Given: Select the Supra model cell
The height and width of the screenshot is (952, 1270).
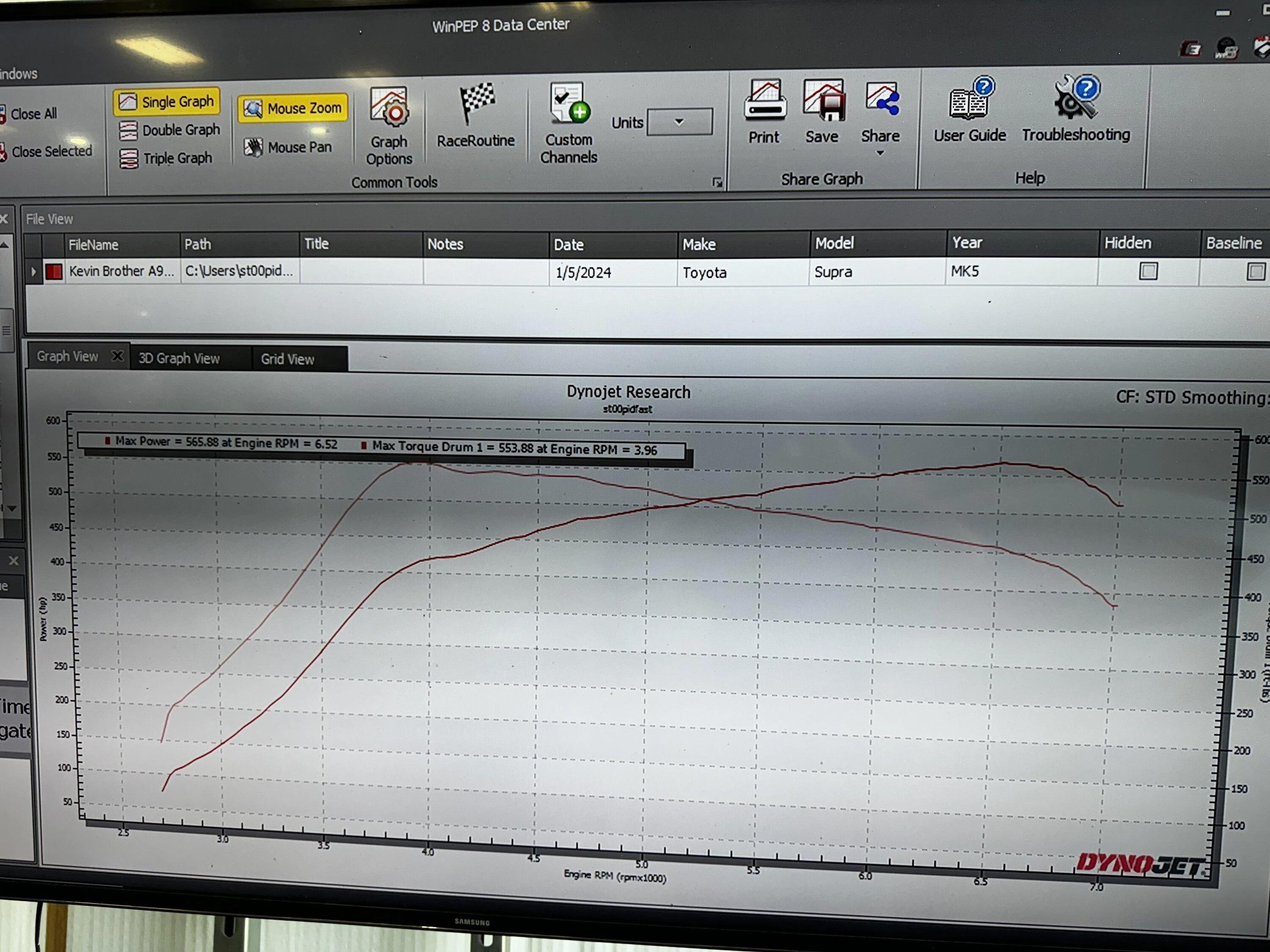Looking at the screenshot, I should tap(877, 272).
